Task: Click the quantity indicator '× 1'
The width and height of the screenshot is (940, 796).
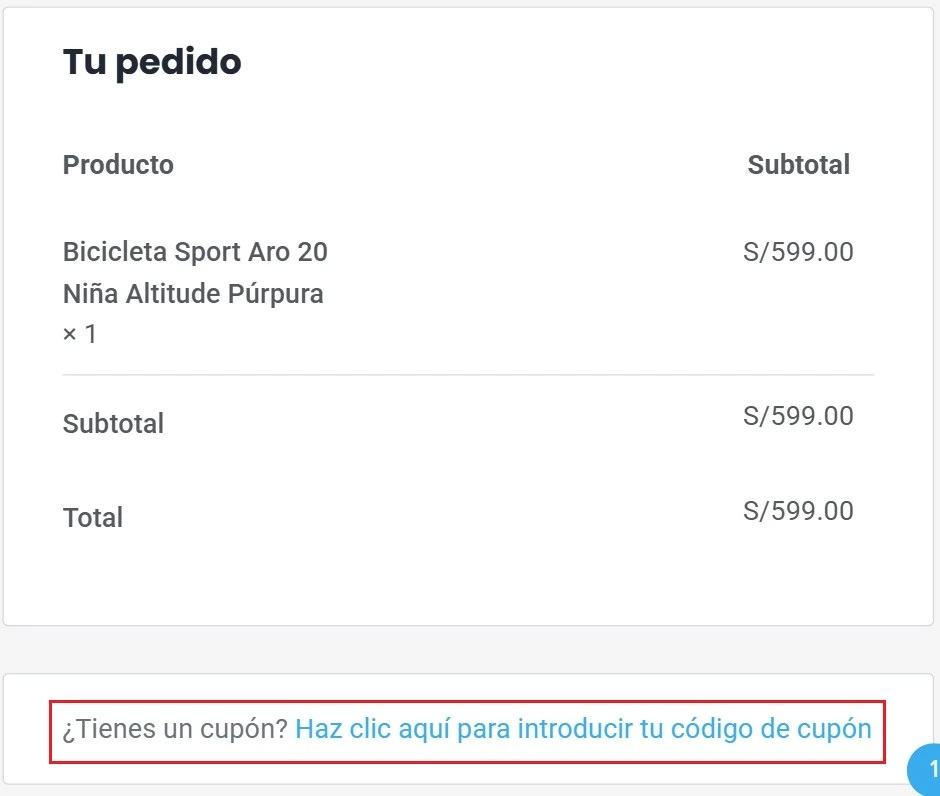Action: (82, 332)
